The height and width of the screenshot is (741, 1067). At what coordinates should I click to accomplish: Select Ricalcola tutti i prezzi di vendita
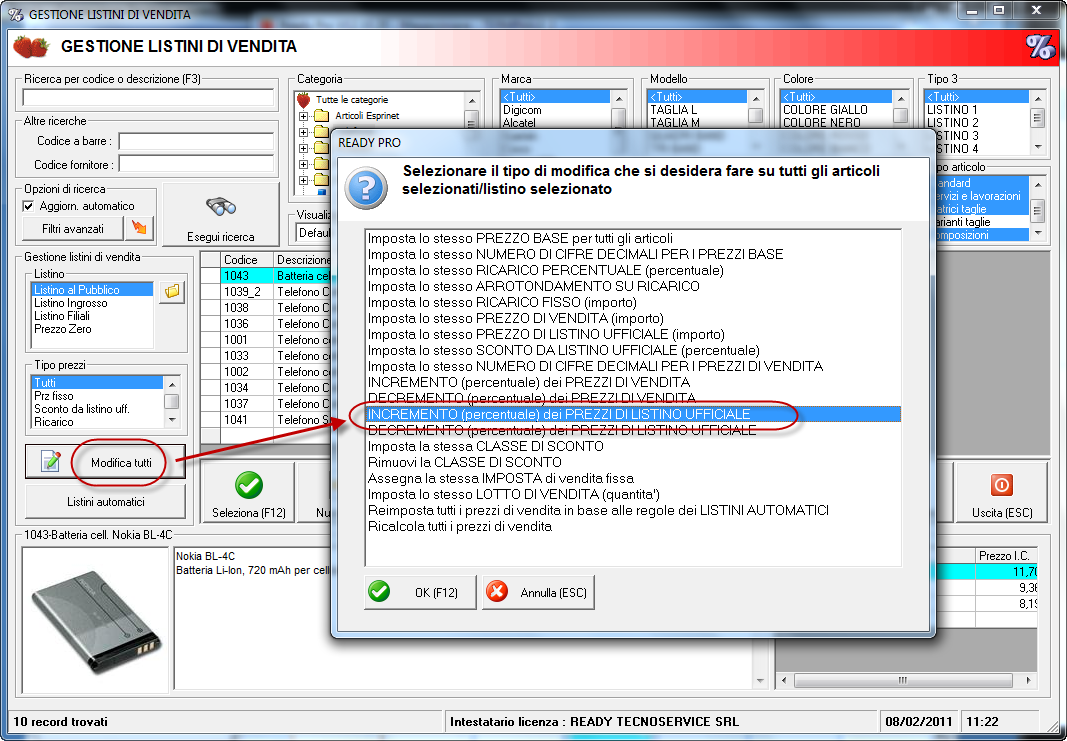[460, 527]
